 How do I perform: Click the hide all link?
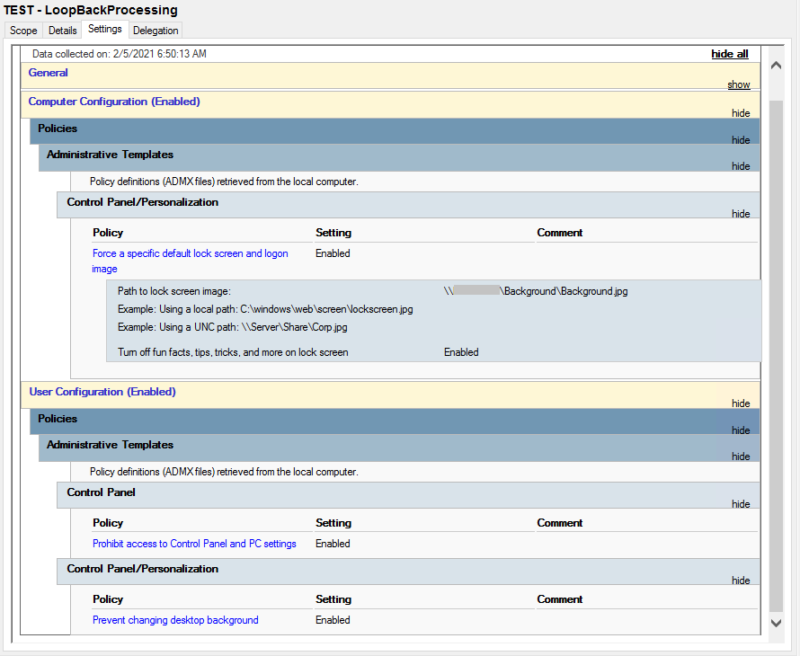pyautogui.click(x=729, y=53)
